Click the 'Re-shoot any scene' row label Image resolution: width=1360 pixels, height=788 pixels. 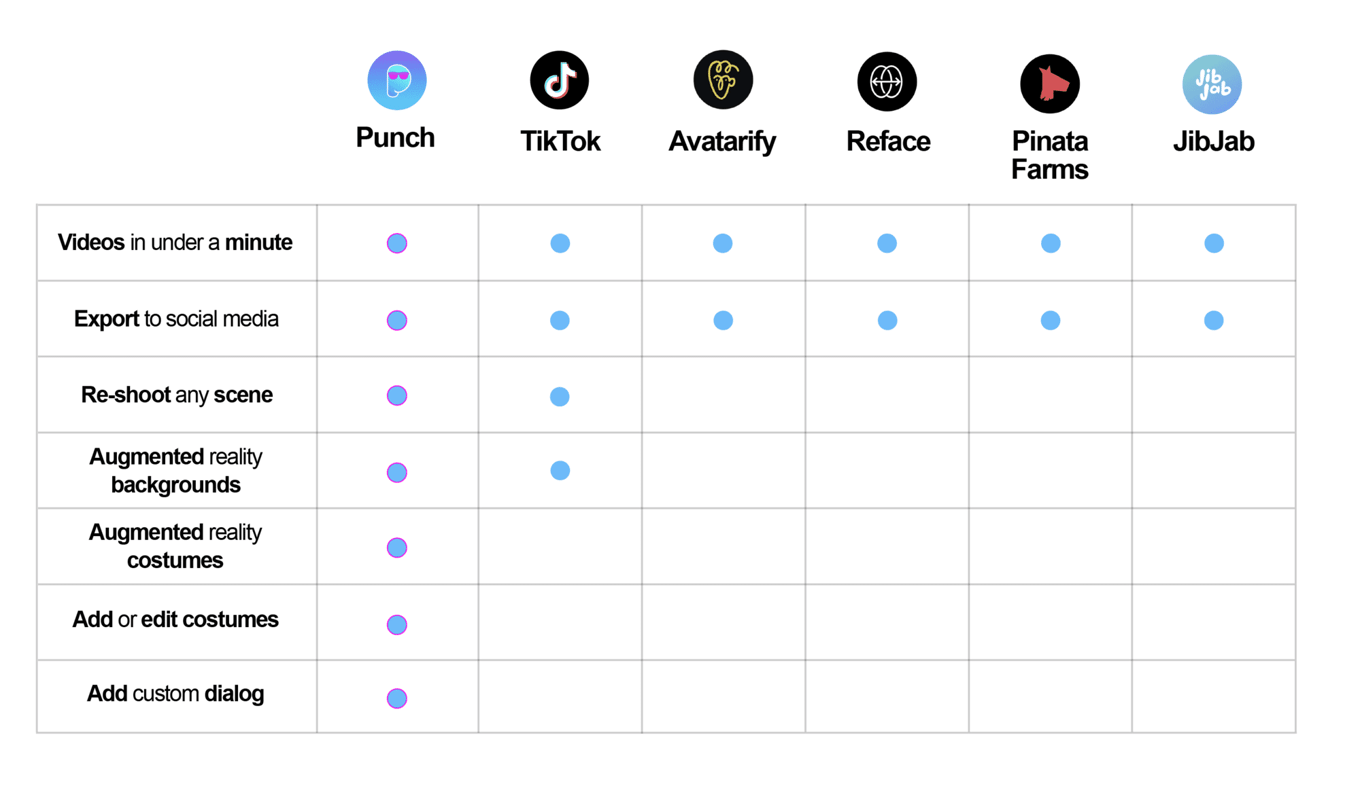pyautogui.click(x=177, y=395)
